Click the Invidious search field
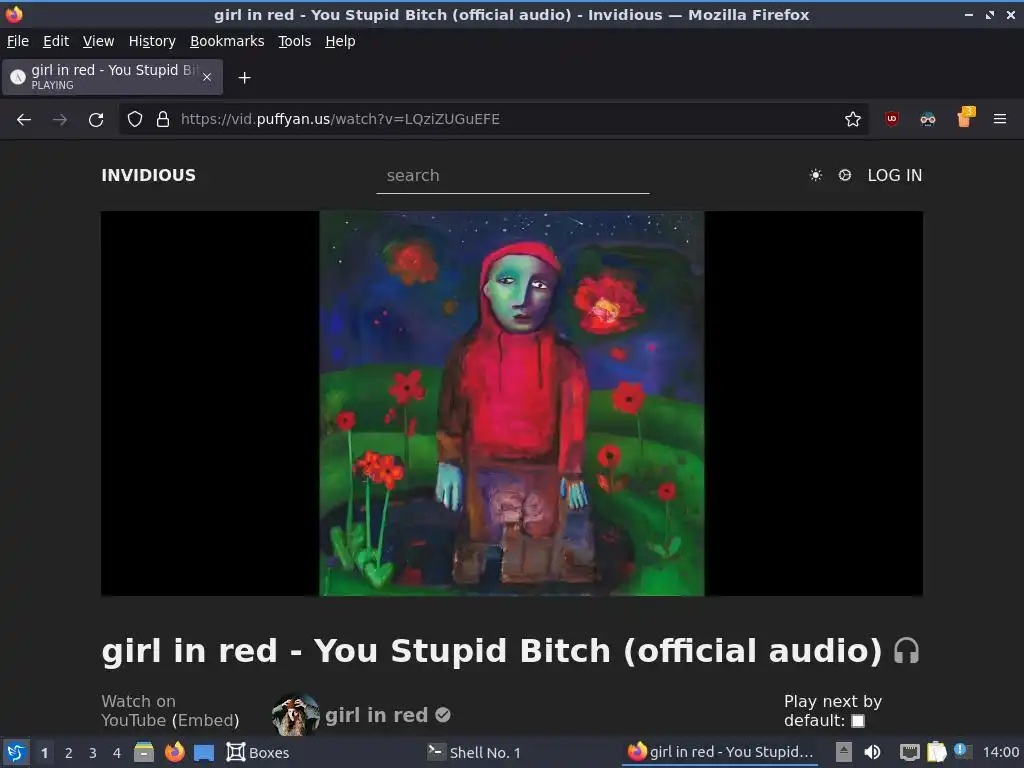1024x768 pixels. (x=513, y=176)
